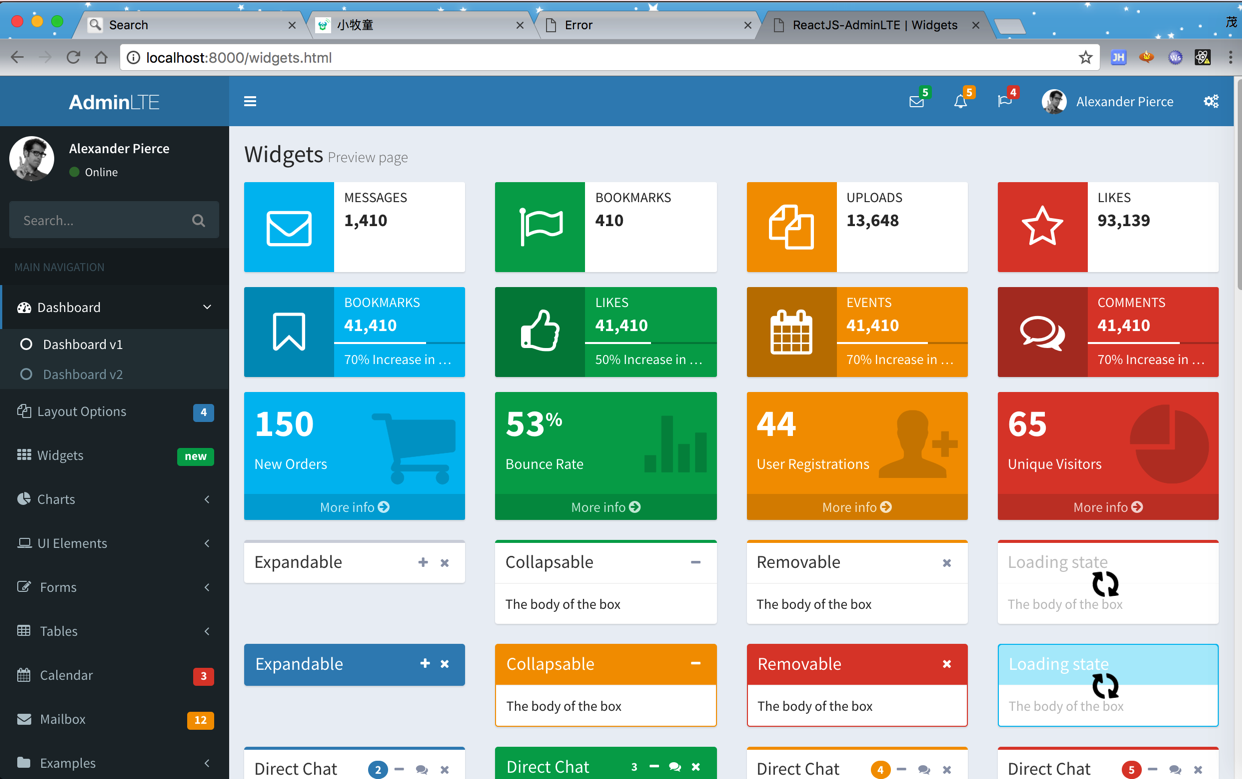
Task: Open the Examples sidebar menu
Action: click(114, 761)
